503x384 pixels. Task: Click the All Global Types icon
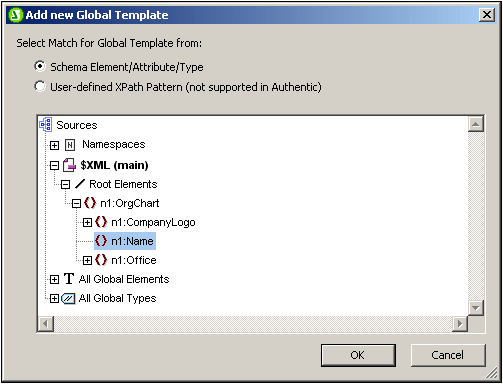(x=68, y=298)
